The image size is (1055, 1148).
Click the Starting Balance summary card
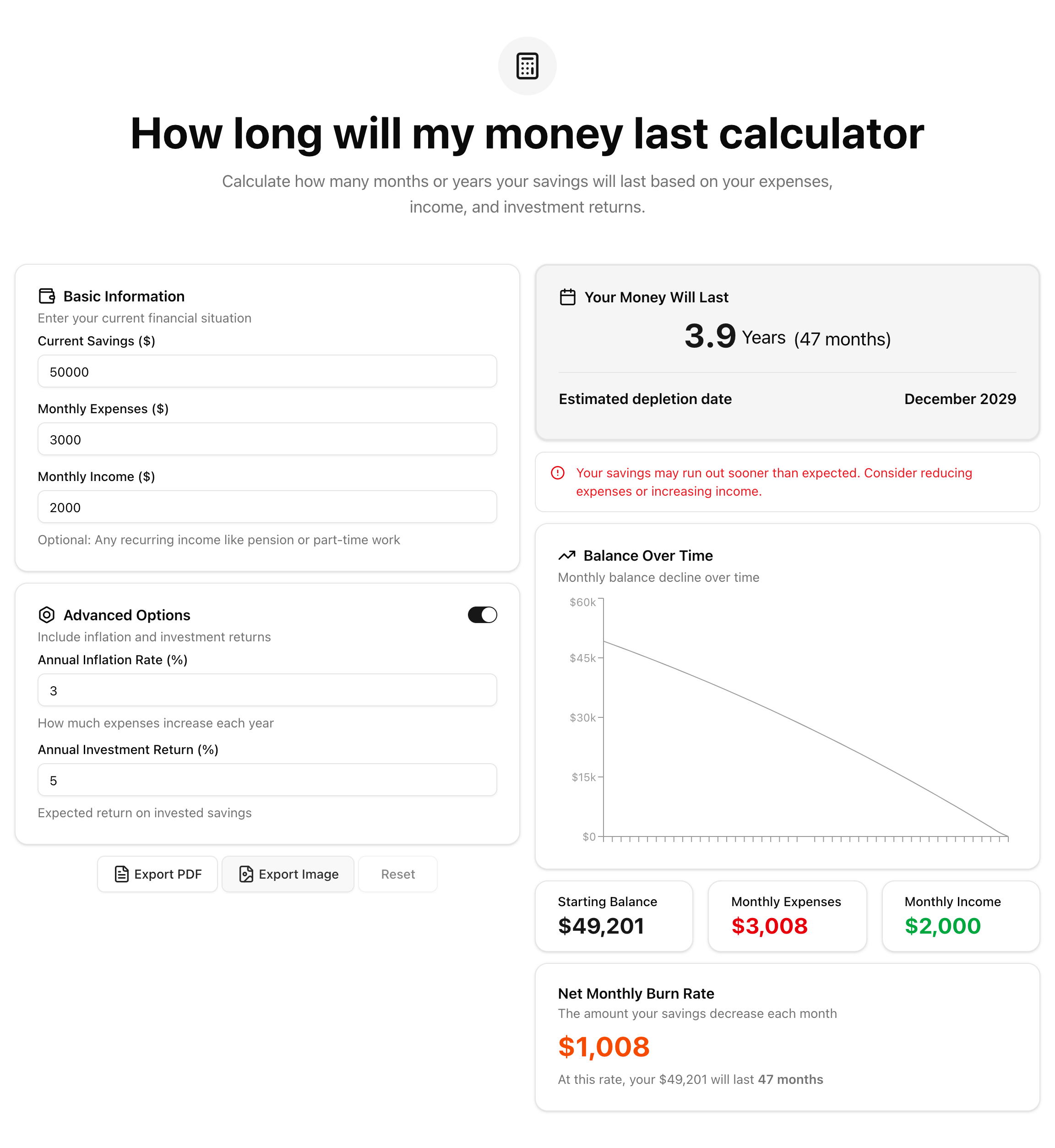pos(614,916)
